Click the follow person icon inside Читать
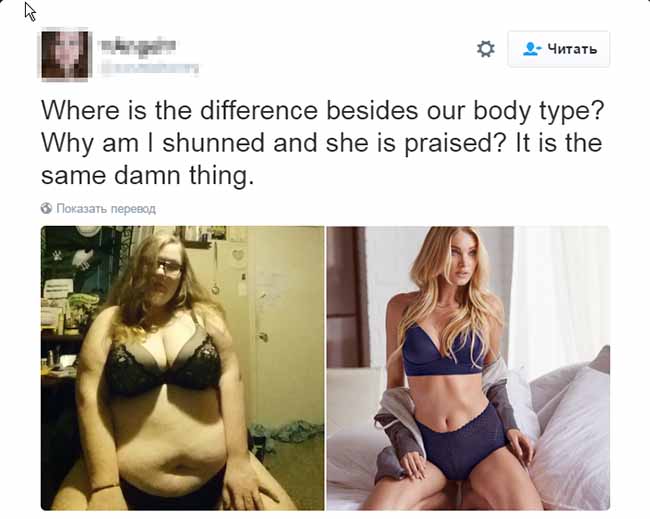The width and height of the screenshot is (650, 519). coord(532,49)
